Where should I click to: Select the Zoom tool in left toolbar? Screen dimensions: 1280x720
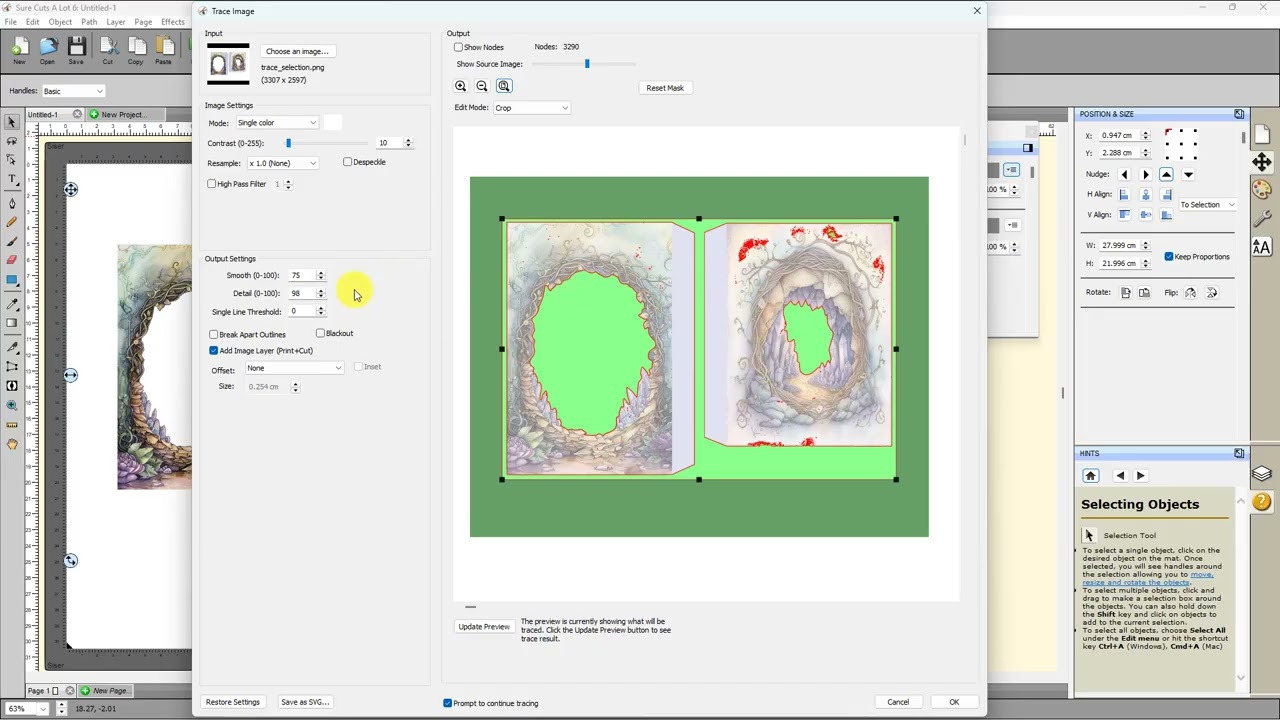click(x=12, y=405)
